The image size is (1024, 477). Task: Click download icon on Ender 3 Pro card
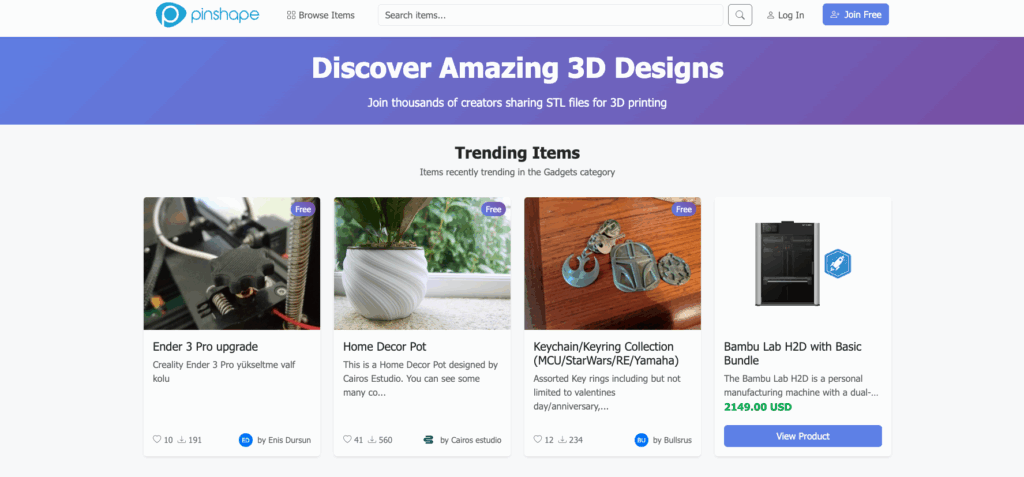[182, 439]
